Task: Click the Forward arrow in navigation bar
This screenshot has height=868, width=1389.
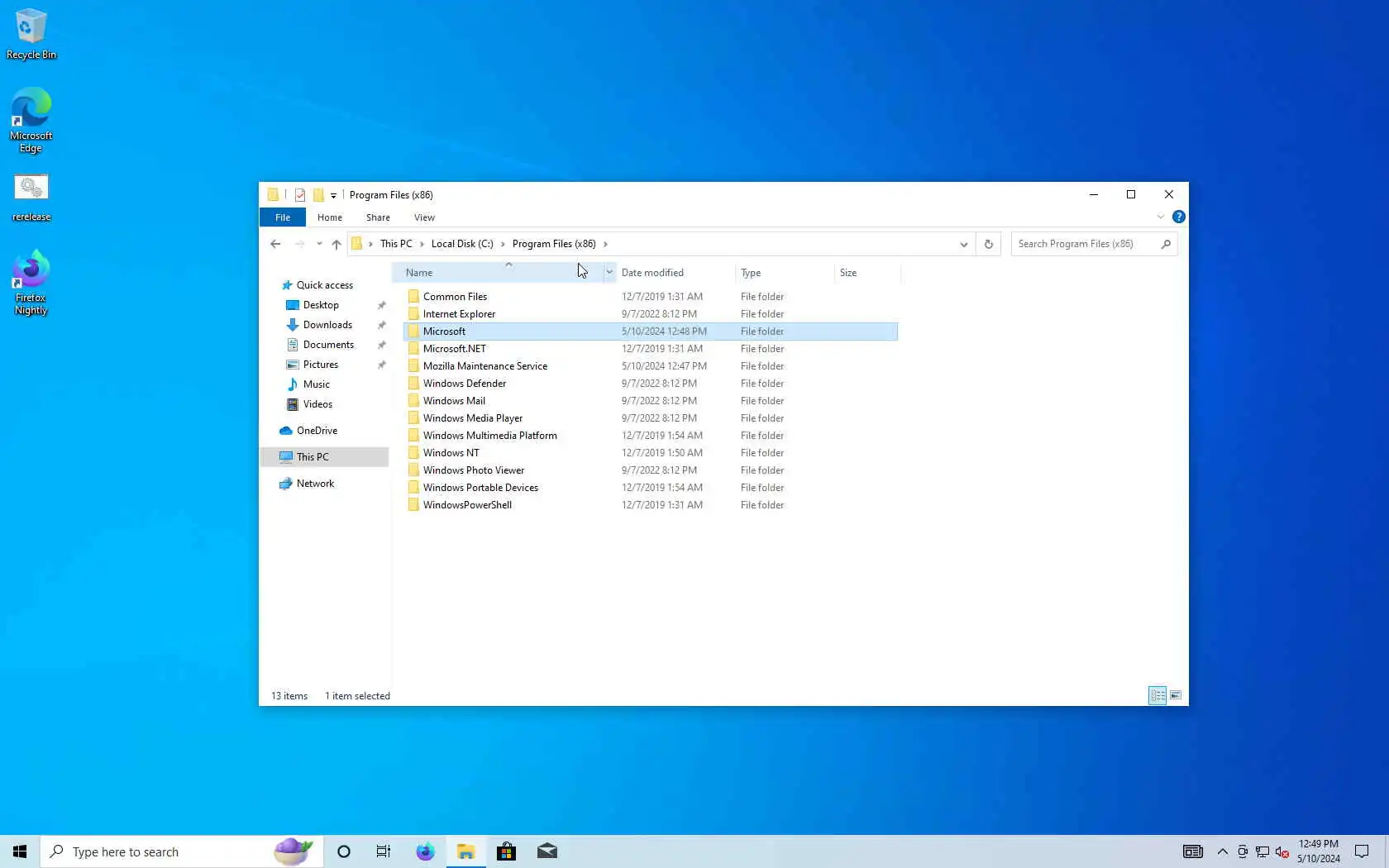Action: point(299,244)
